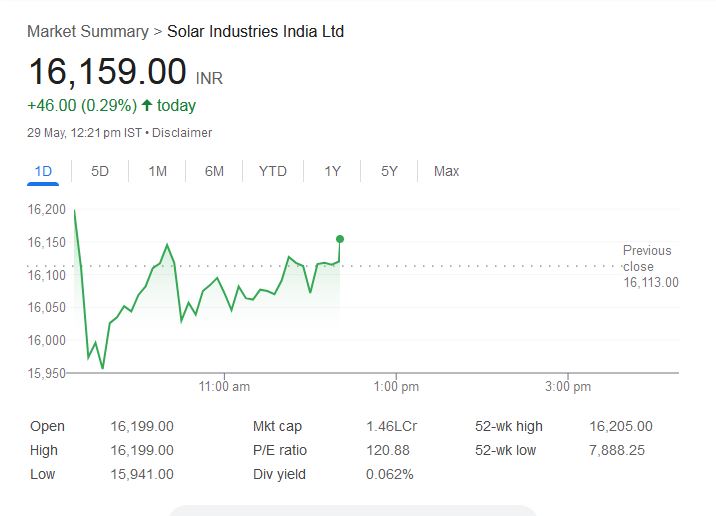Show the 6M price chart
Viewport: 716px width, 516px height.
pos(214,171)
